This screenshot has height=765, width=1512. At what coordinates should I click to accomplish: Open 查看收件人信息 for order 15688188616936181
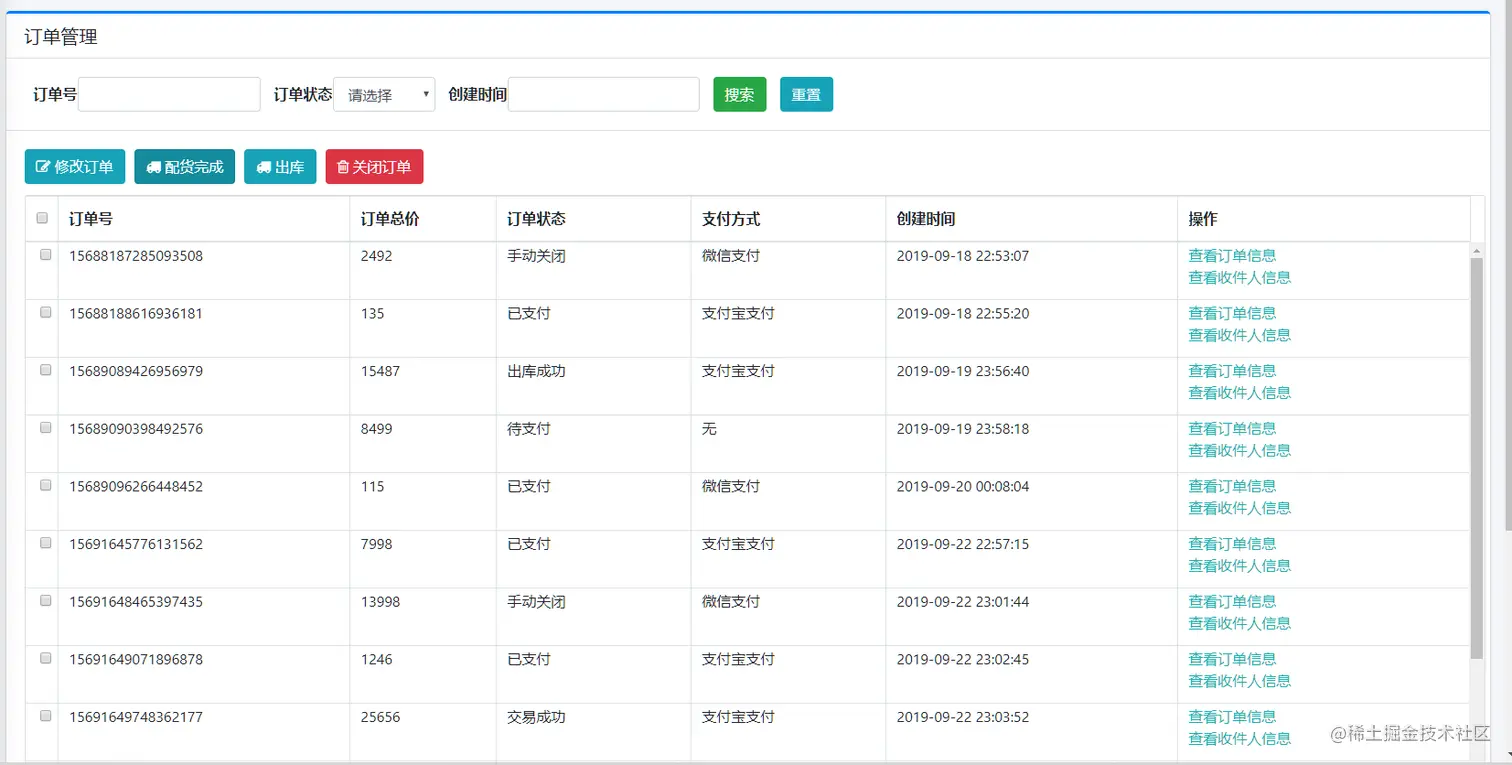[1239, 335]
